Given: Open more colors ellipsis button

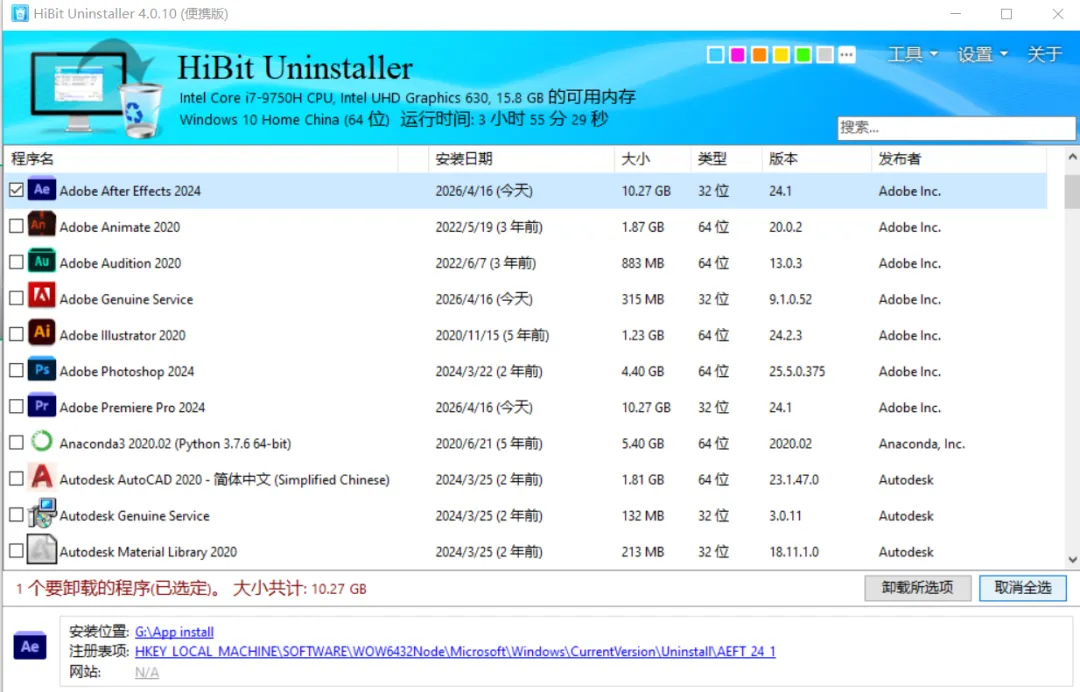Looking at the screenshot, I should click(847, 54).
